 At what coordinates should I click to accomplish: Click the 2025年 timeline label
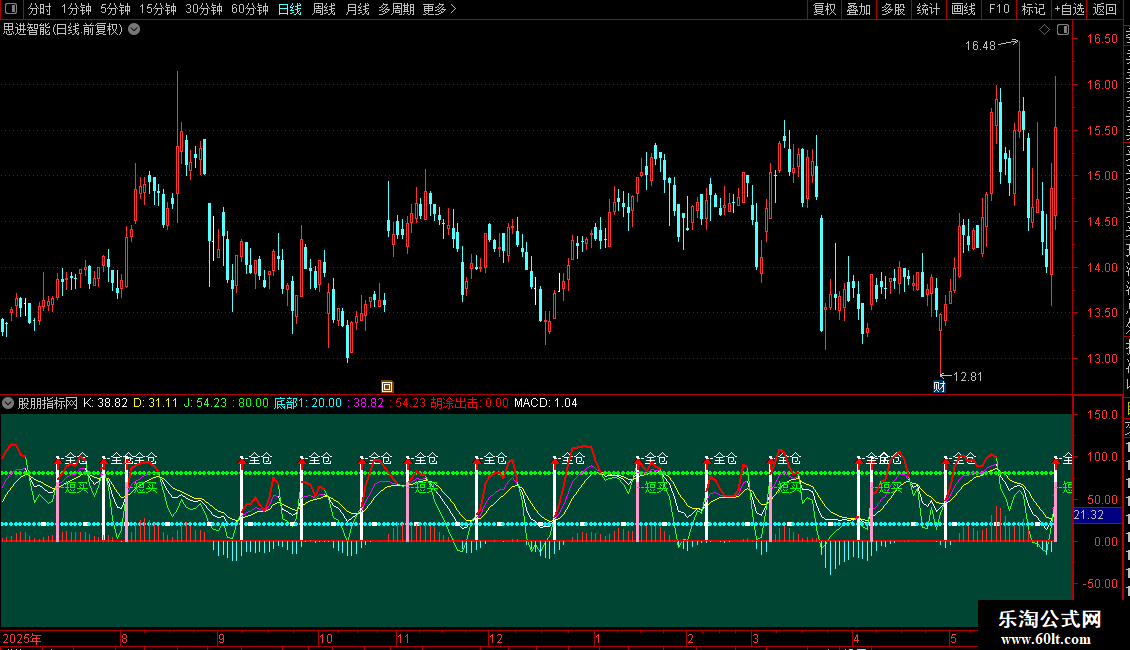click(x=22, y=638)
